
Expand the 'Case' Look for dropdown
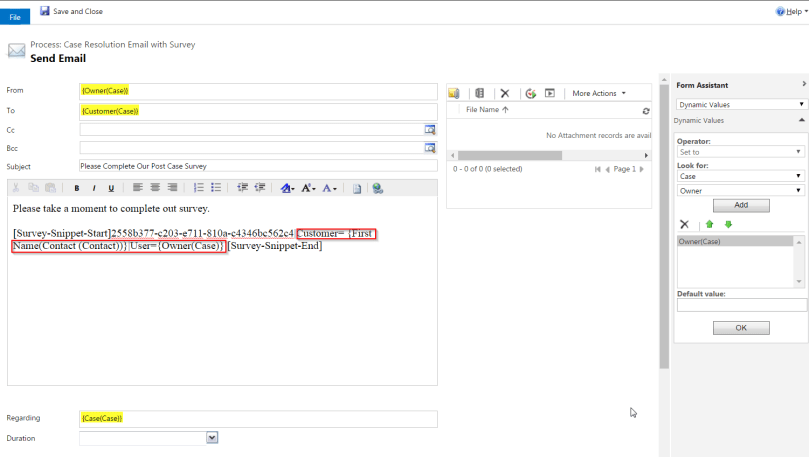pyautogui.click(x=740, y=176)
